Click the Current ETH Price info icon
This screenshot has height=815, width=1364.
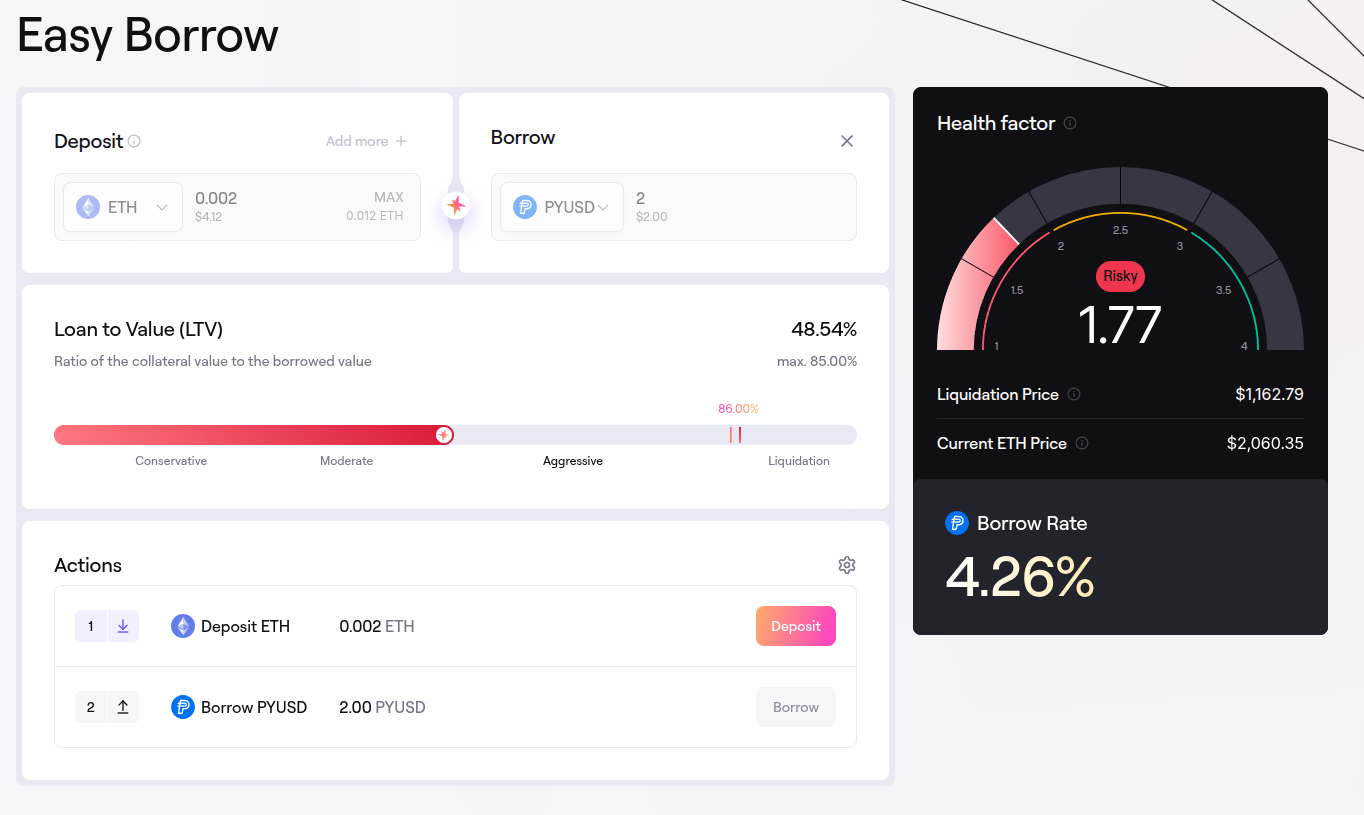1082,443
